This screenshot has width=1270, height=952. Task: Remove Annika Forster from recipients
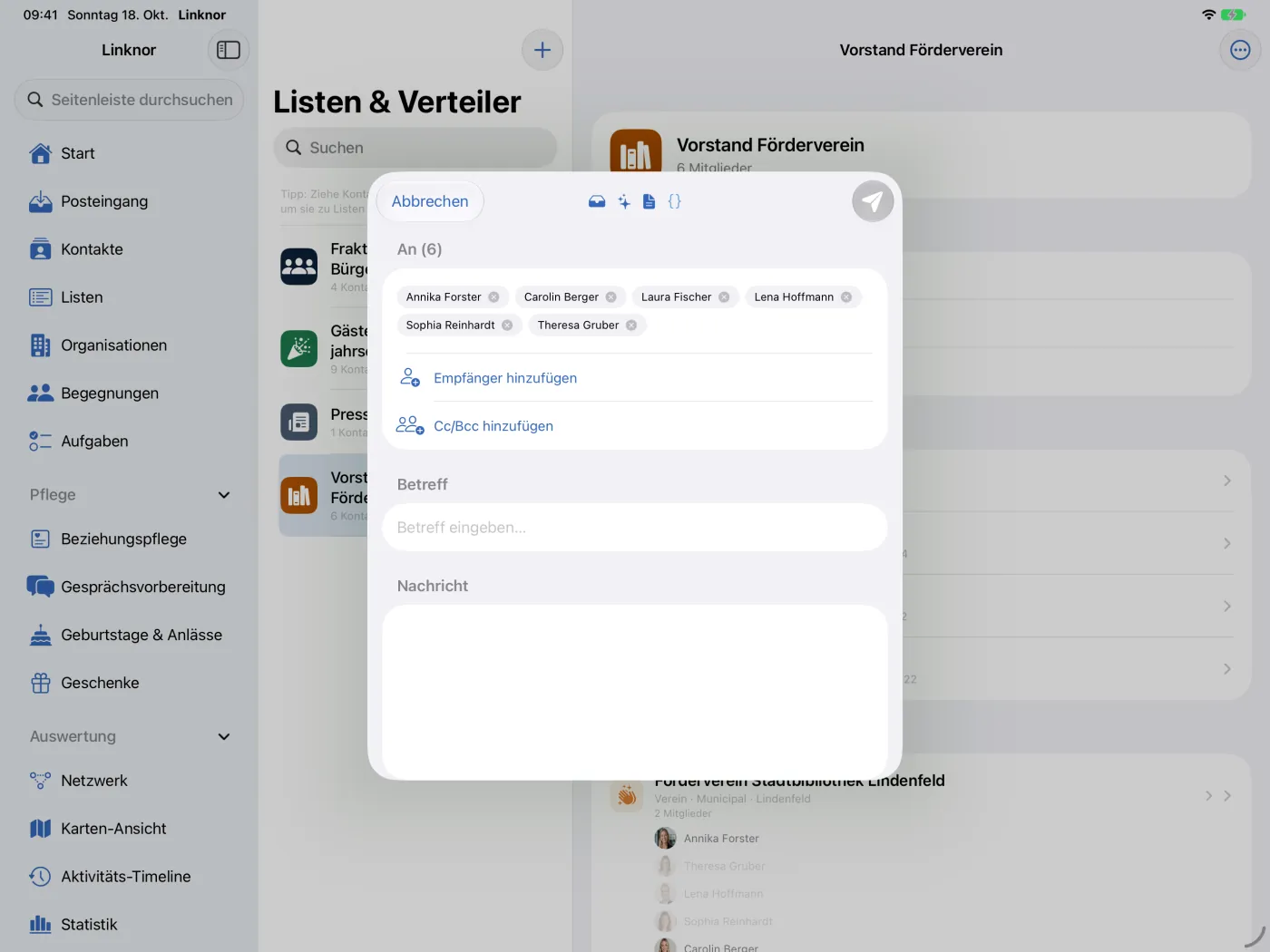pos(493,297)
